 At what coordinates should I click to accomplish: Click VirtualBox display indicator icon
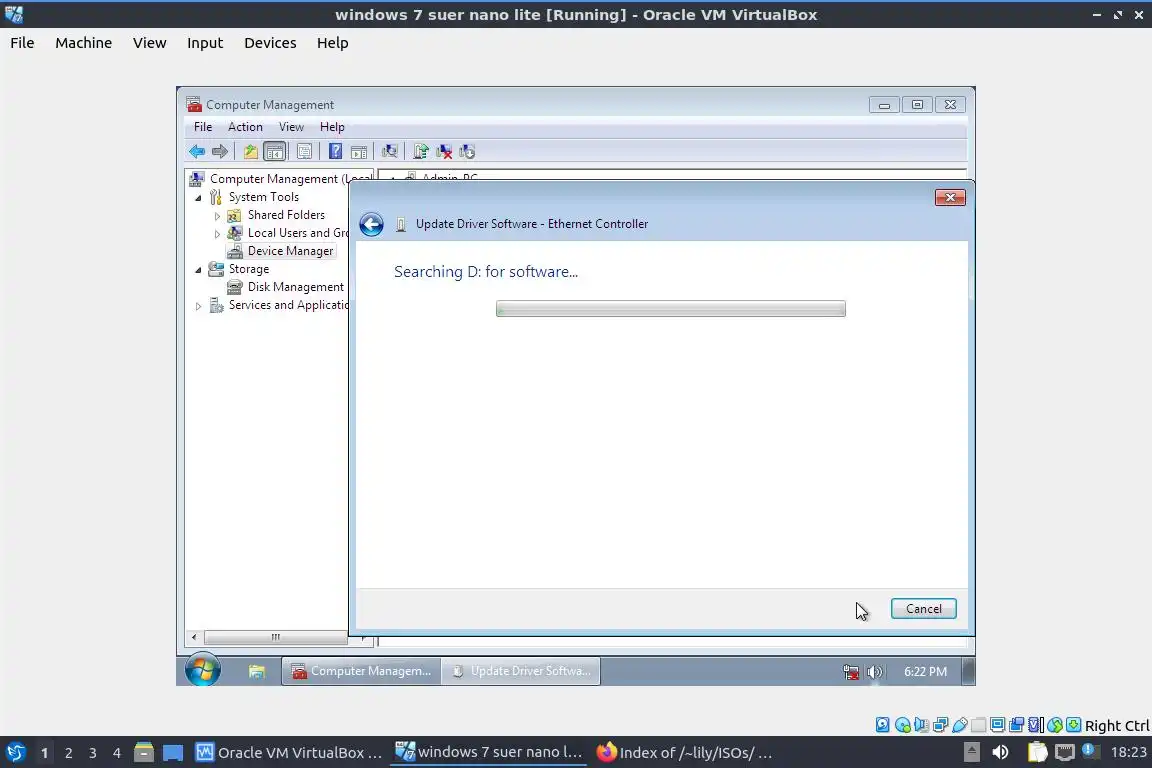[x=998, y=725]
